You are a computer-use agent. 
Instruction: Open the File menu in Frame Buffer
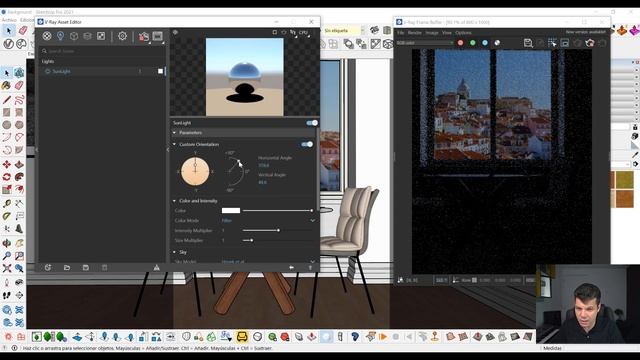point(401,33)
